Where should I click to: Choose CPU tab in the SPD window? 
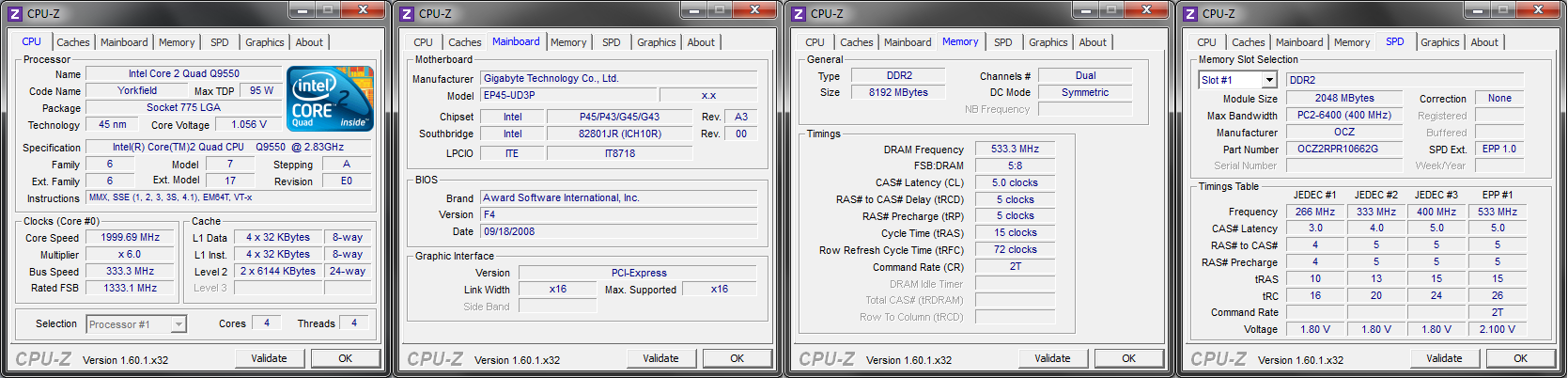coord(1207,42)
